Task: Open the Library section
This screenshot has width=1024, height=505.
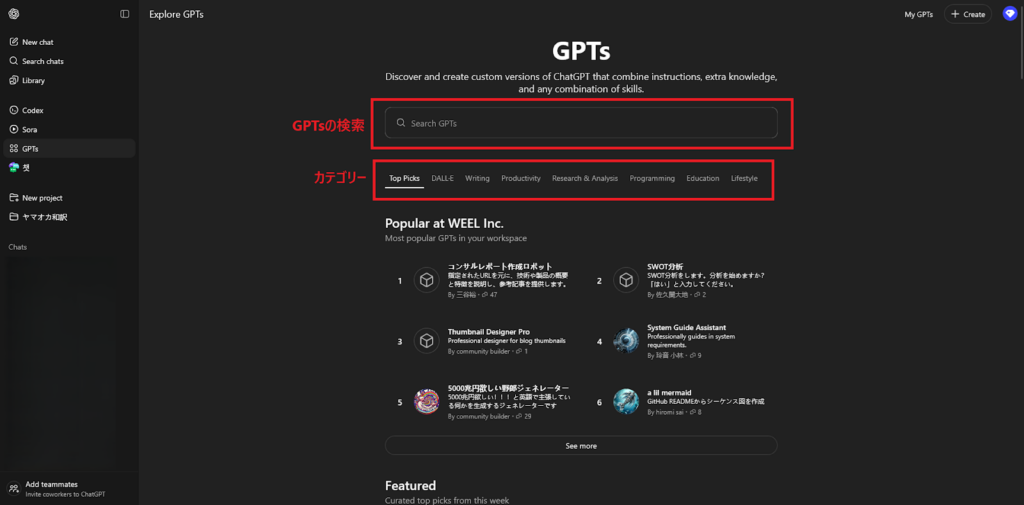Action: 69,80
